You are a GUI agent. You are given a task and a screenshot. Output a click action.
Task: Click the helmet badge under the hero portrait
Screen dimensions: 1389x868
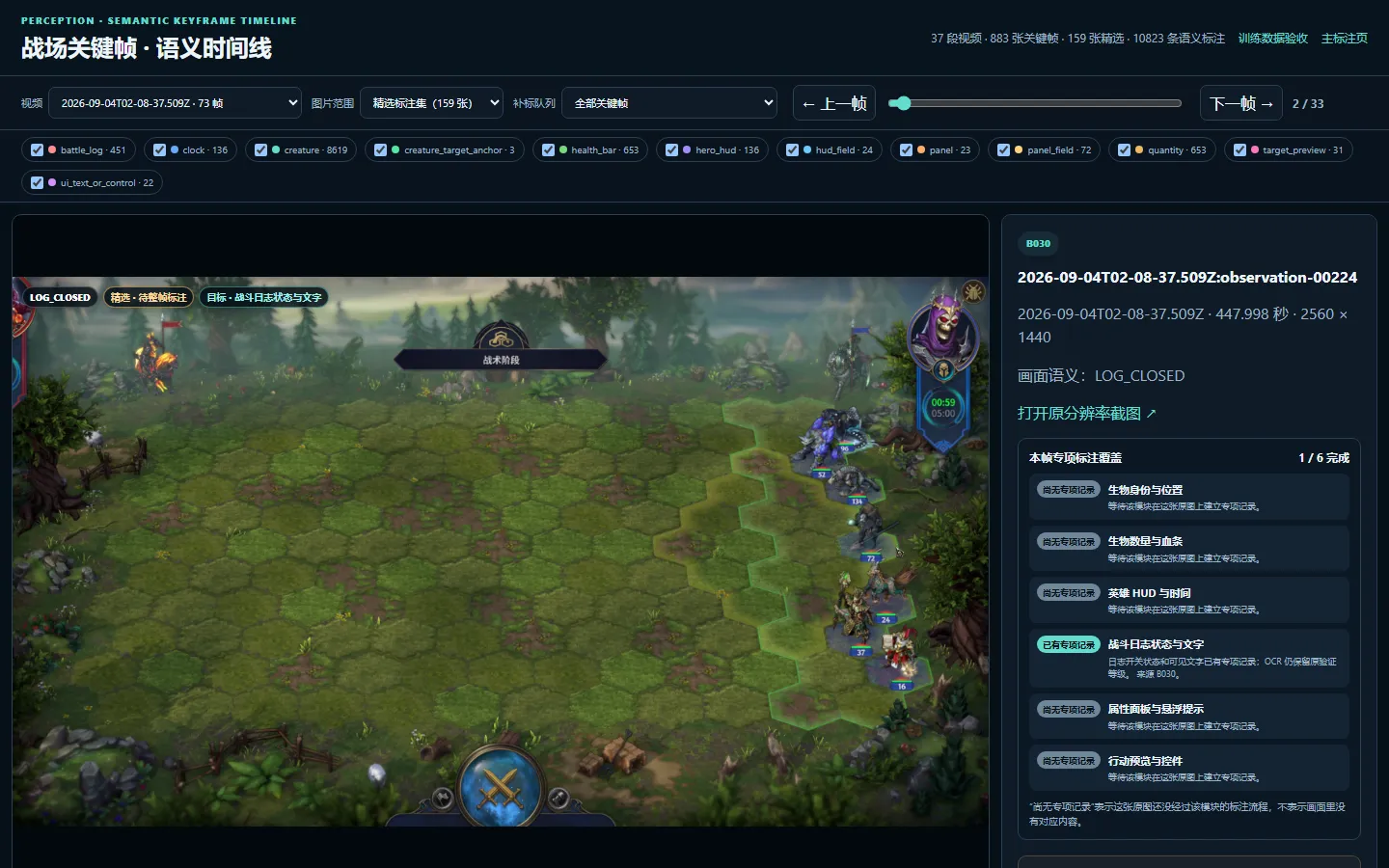pos(943,369)
